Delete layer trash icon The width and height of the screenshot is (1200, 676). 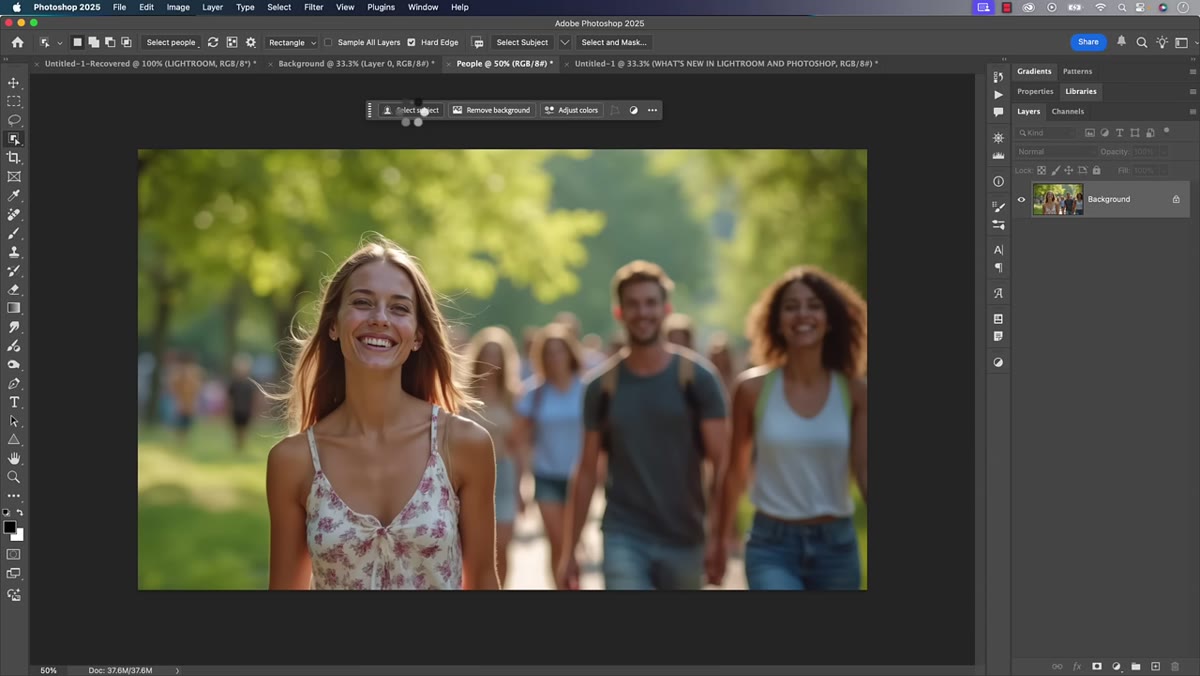(x=1175, y=666)
